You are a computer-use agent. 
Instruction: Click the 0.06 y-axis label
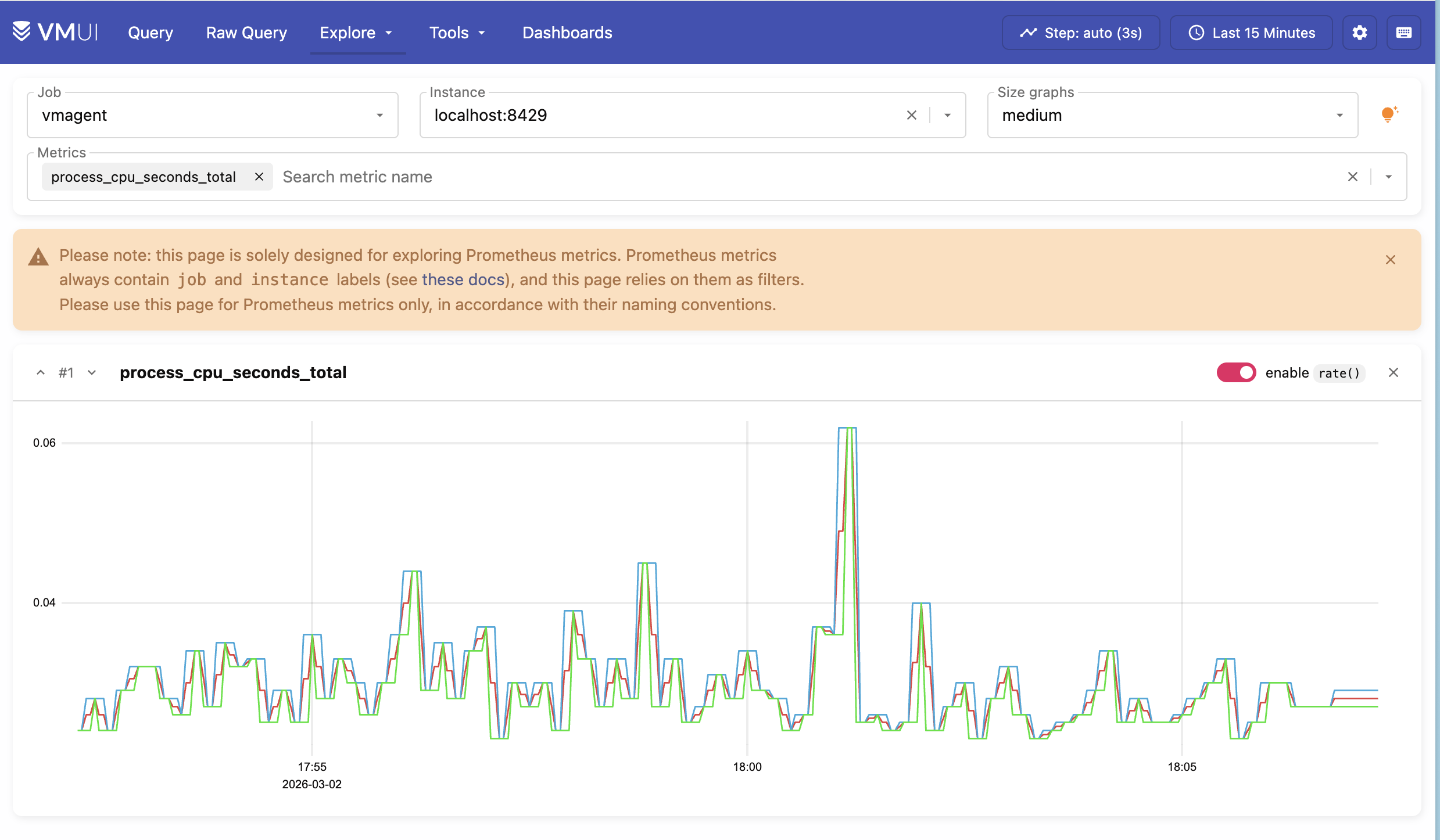pos(44,443)
